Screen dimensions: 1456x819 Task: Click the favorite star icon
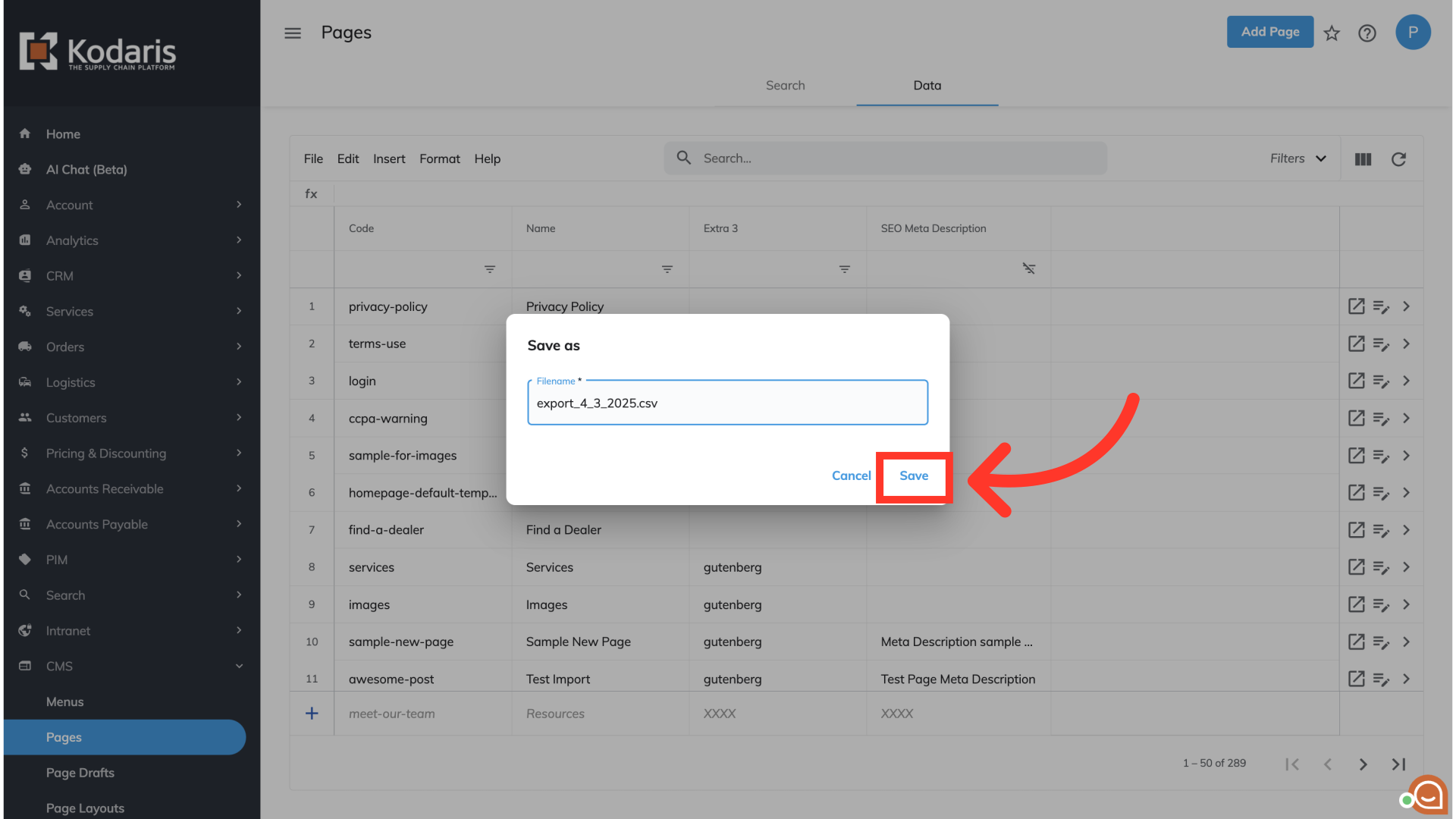click(1332, 33)
